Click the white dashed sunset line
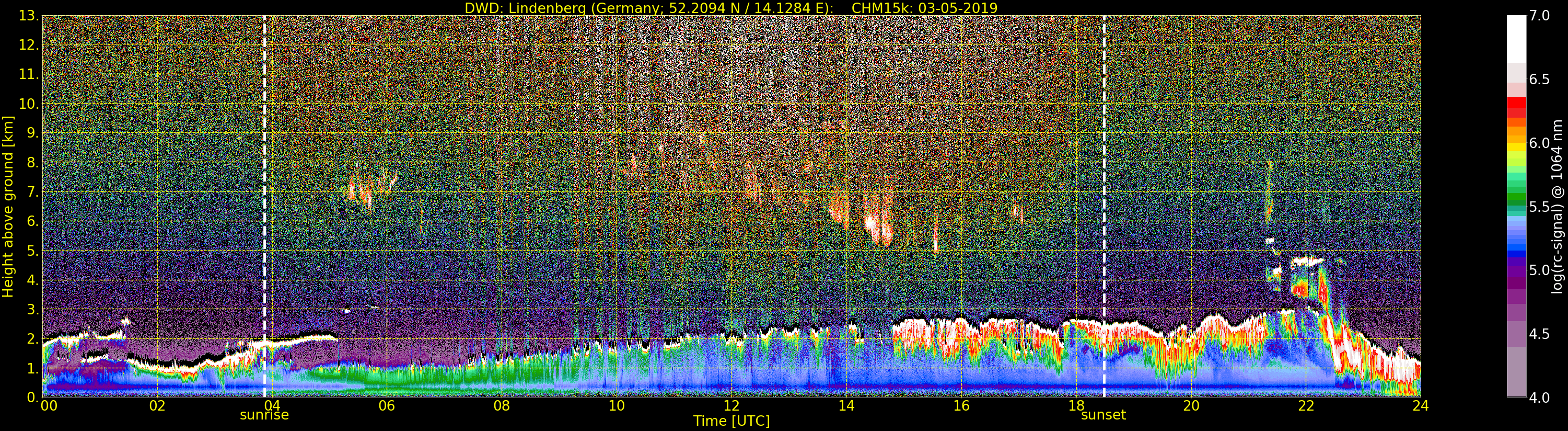Screen dimensions: 1568x431 pyautogui.click(x=1104, y=206)
